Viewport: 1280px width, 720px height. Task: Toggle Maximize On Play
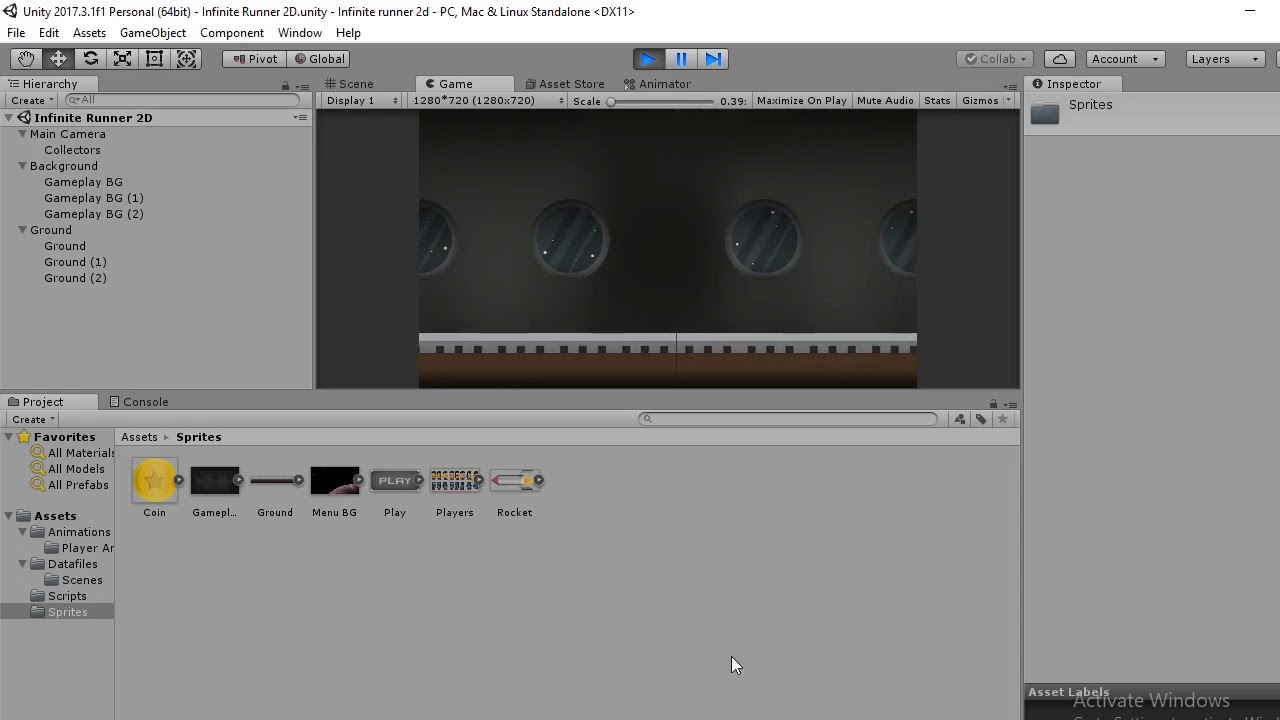click(x=802, y=101)
